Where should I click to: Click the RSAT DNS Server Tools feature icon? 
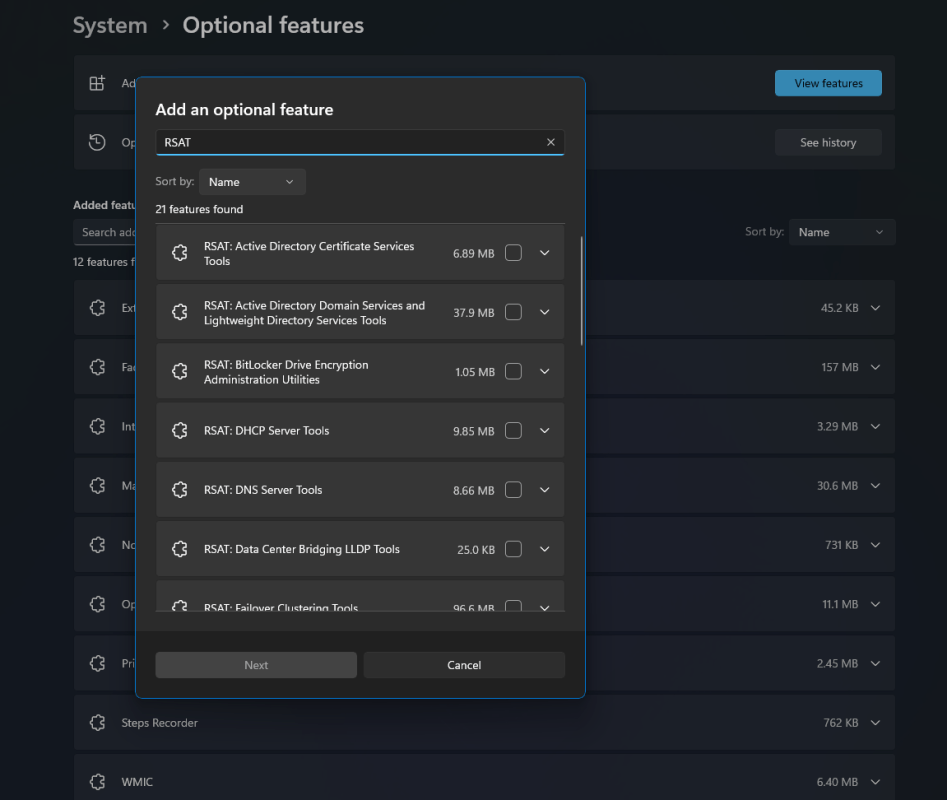coord(179,490)
